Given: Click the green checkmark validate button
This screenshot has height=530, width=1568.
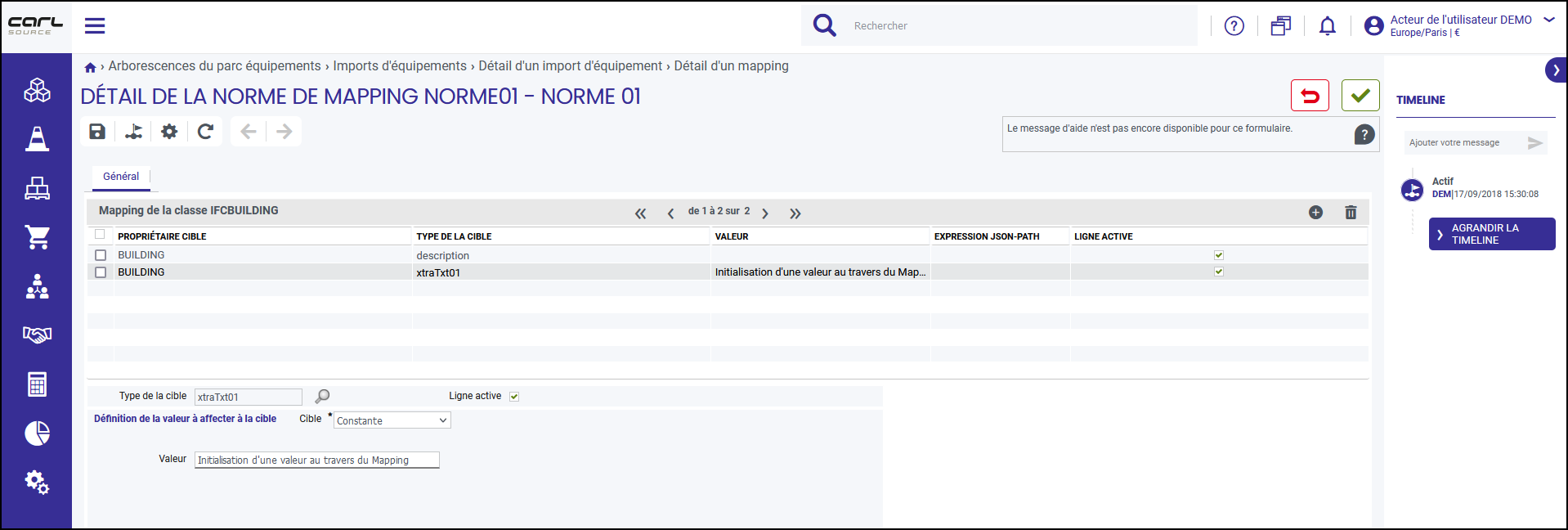Looking at the screenshot, I should (1360, 96).
